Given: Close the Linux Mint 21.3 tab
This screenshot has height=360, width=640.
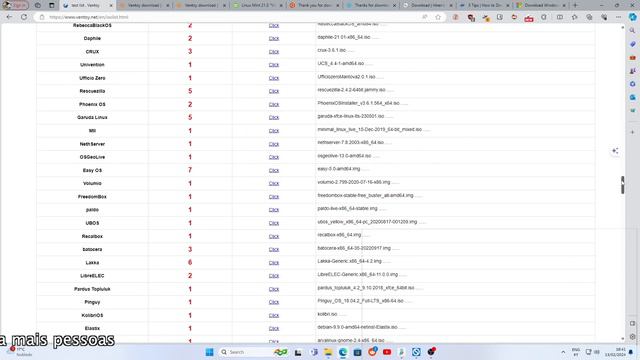Looking at the screenshot, I should point(281,5).
